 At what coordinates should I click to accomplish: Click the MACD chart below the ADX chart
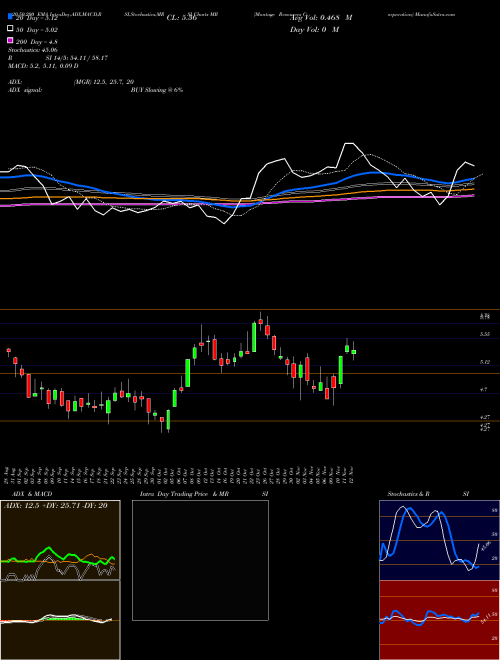[x=60, y=620]
